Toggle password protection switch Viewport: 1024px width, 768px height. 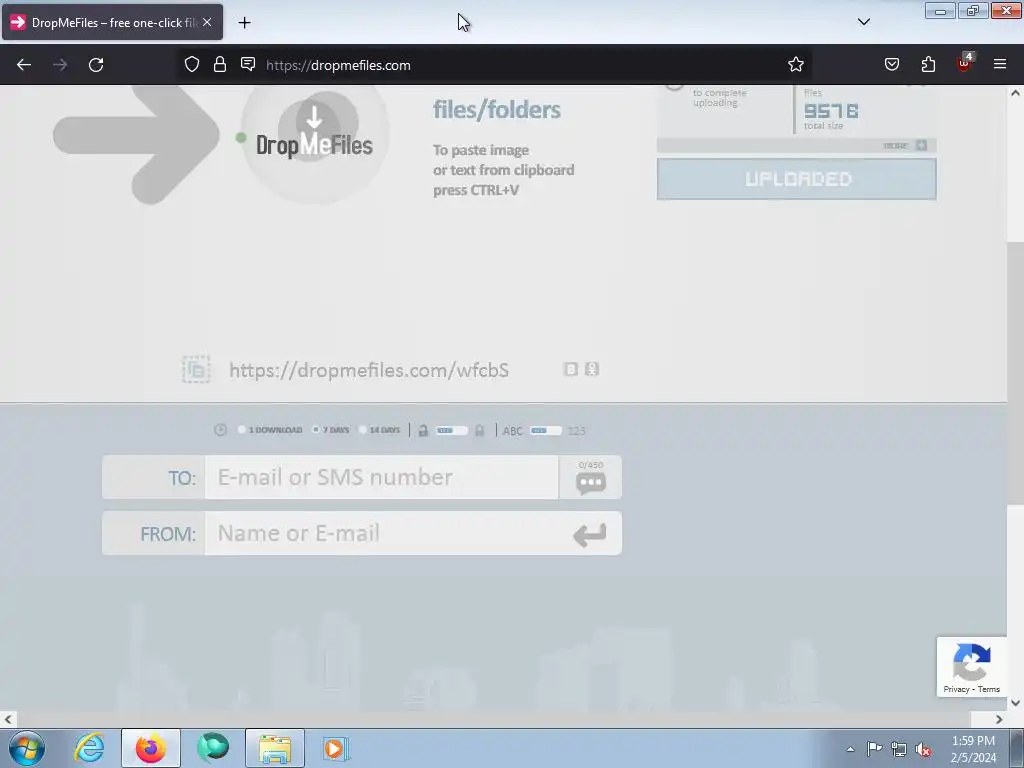[x=452, y=430]
